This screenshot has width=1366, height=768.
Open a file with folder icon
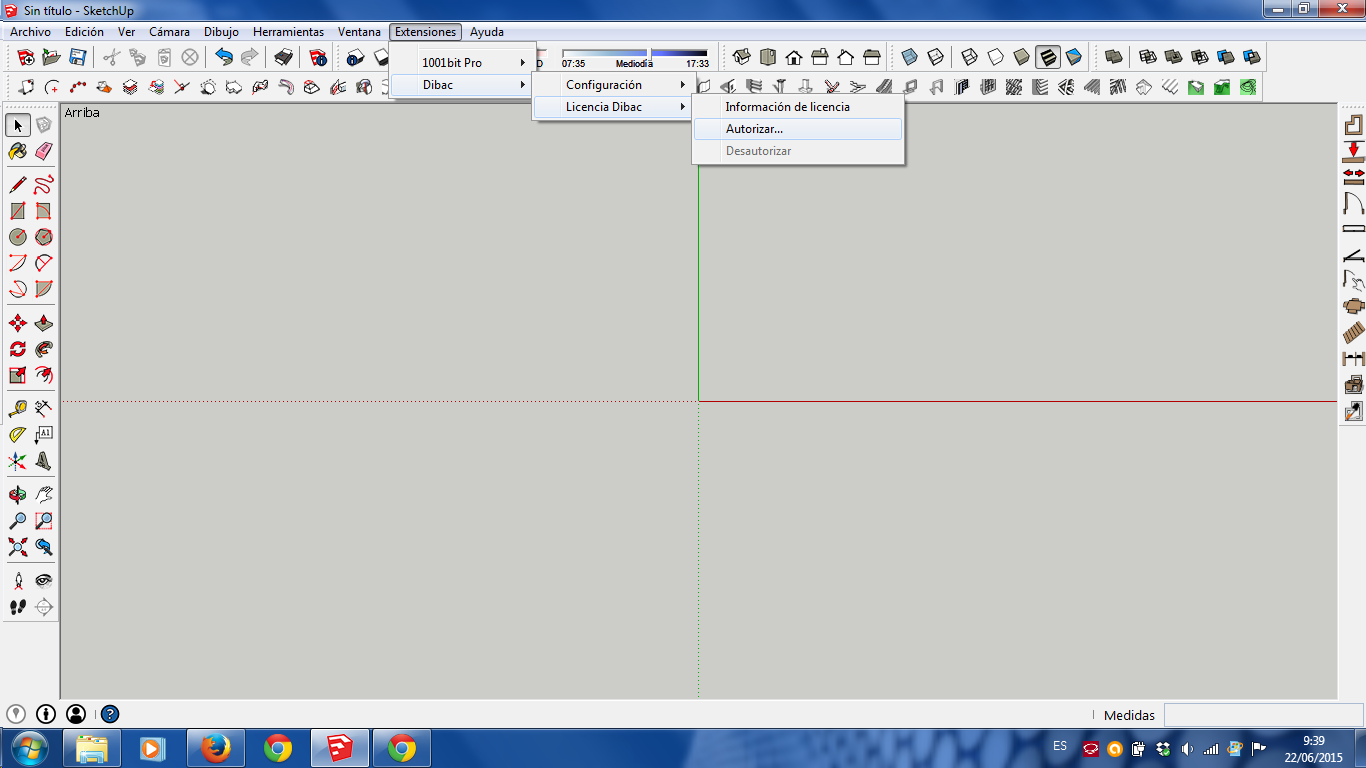pyautogui.click(x=52, y=57)
